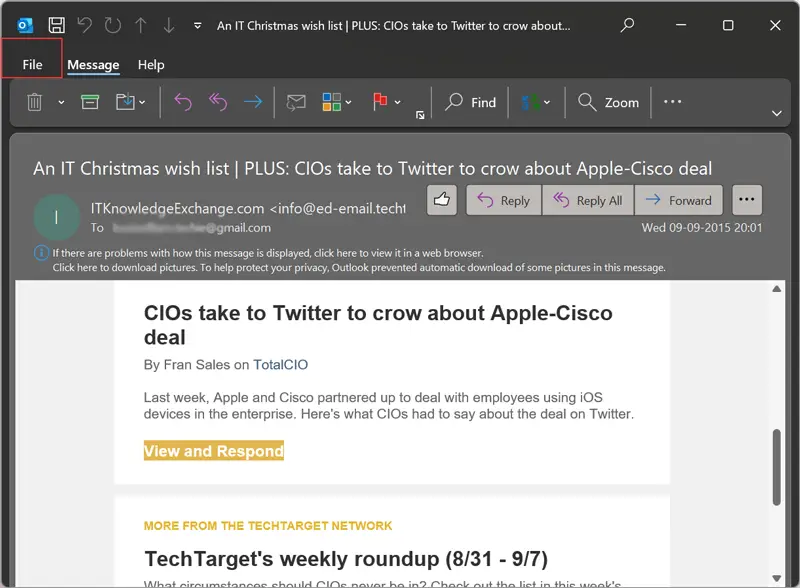
Task: Mark message unread with the envelope icon
Action: [x=295, y=102]
